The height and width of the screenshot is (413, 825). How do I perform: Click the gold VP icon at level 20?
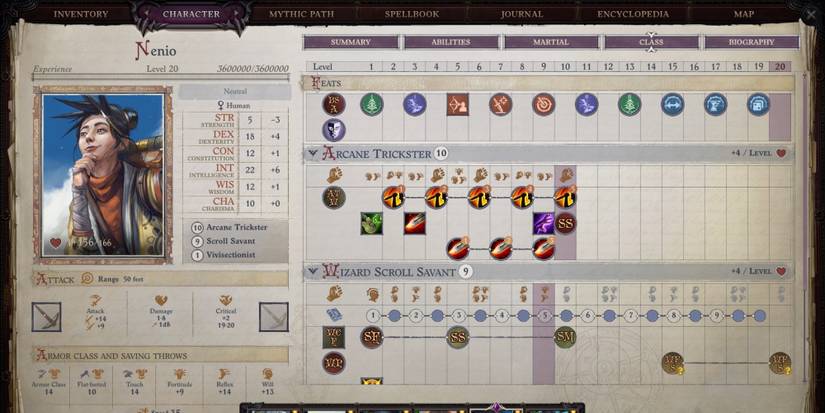point(780,363)
